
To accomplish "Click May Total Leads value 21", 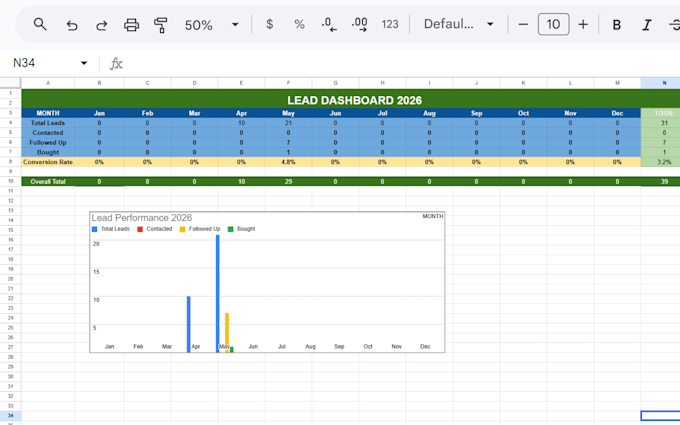I will (x=288, y=123).
